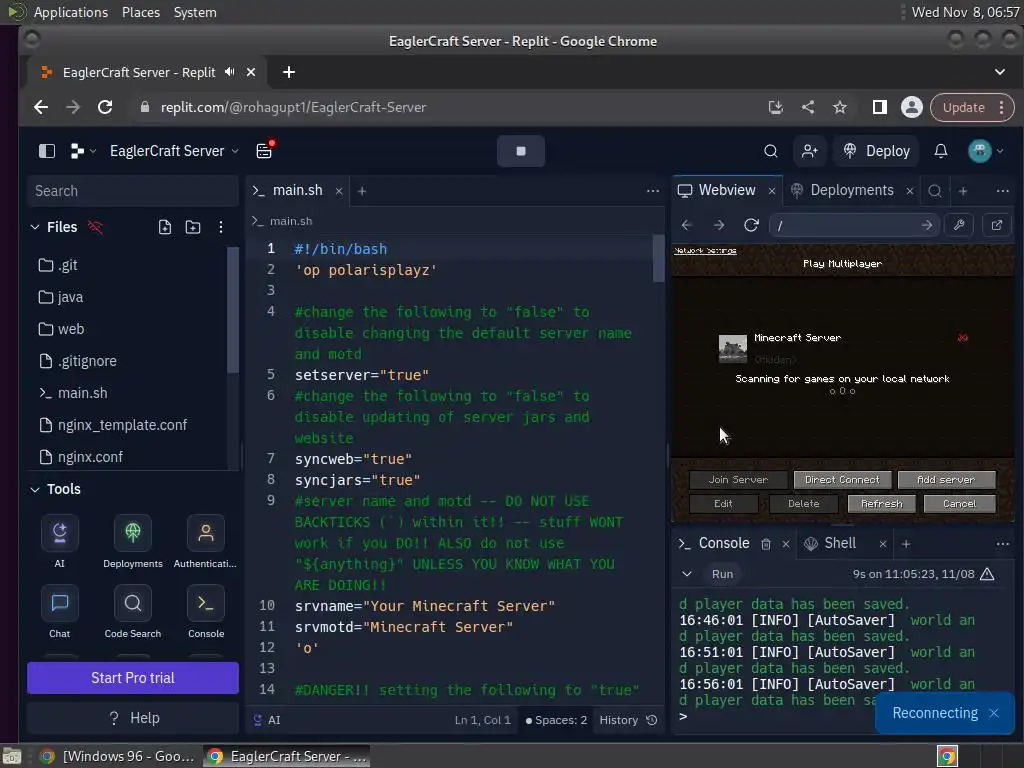Open the file History view
1024x768 pixels.
click(628, 720)
